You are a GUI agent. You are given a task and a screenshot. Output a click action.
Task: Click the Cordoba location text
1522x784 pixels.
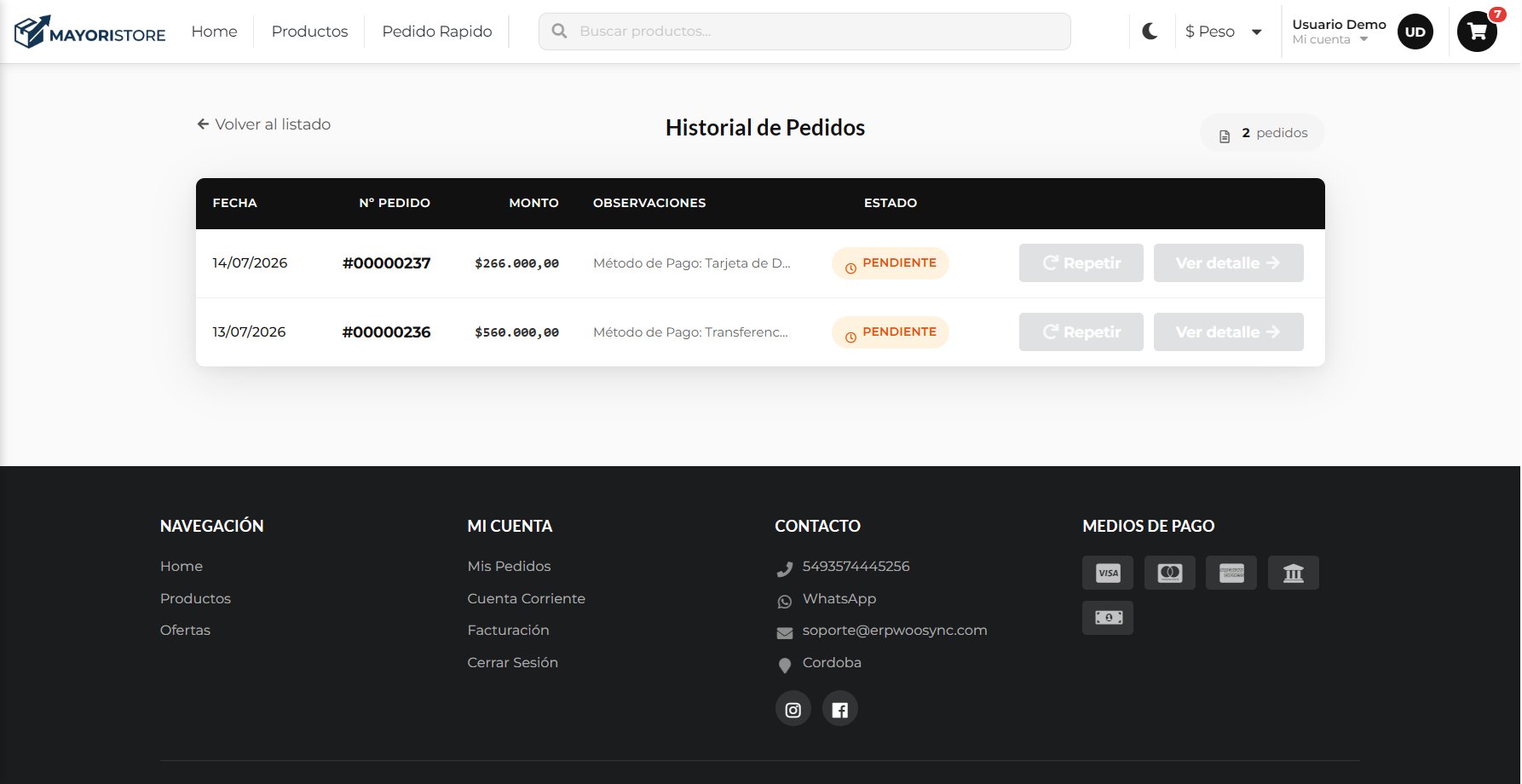click(832, 663)
